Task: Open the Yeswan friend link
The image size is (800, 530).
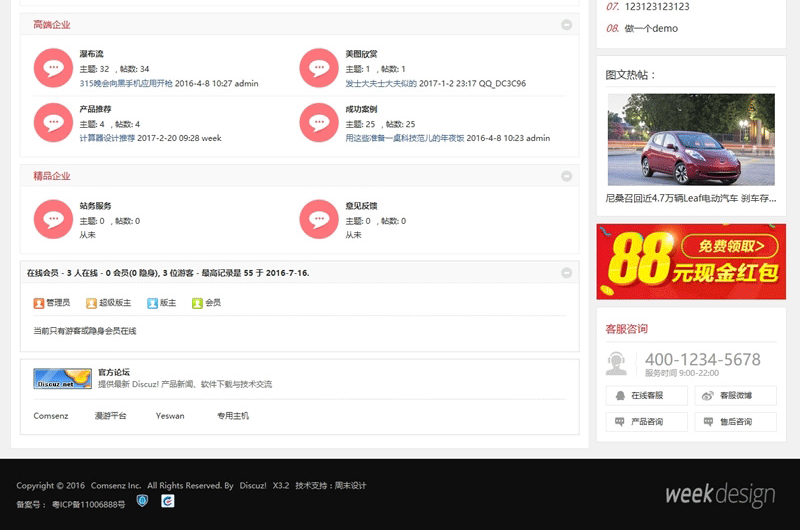Action: tap(170, 416)
